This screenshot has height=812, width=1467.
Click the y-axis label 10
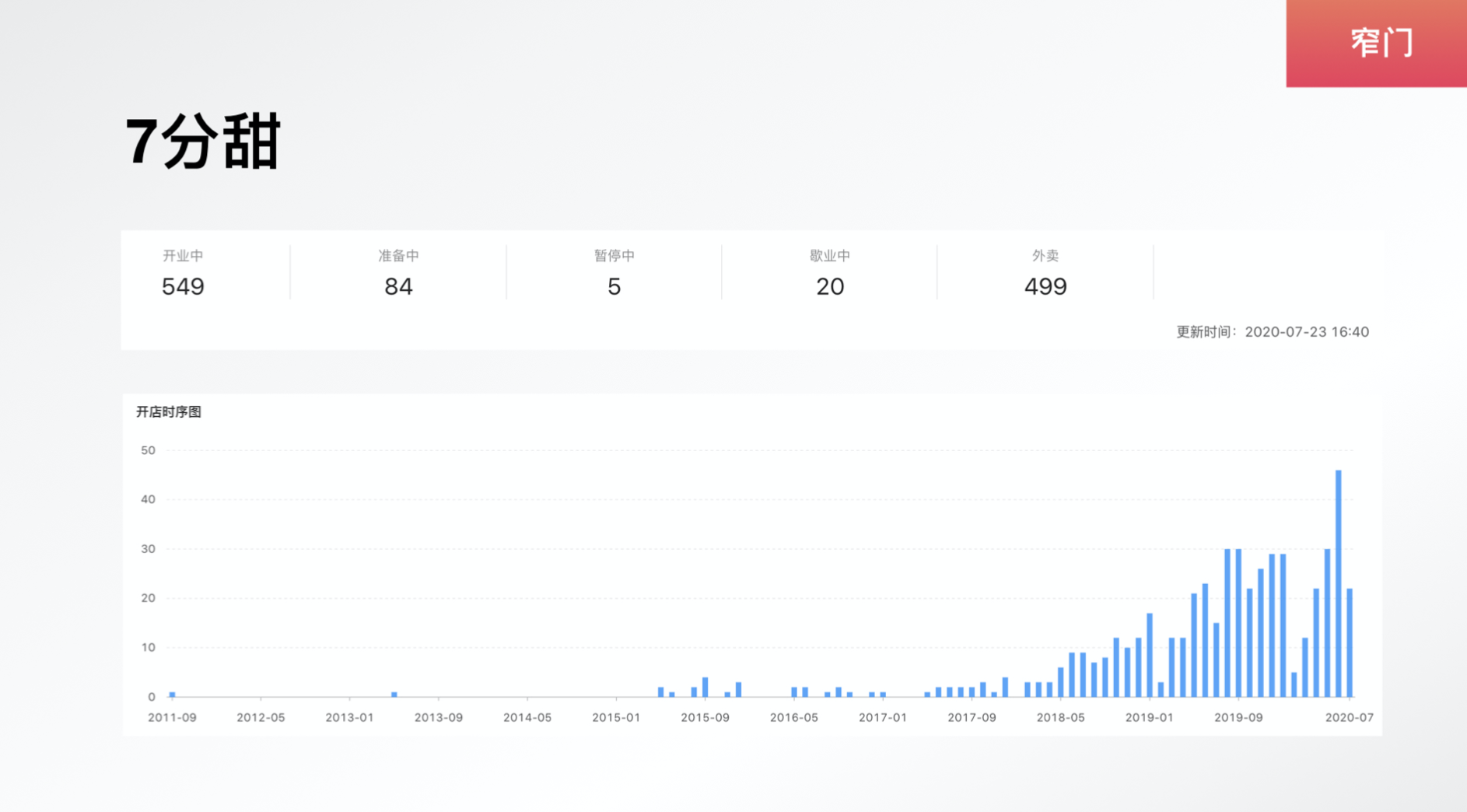[148, 648]
